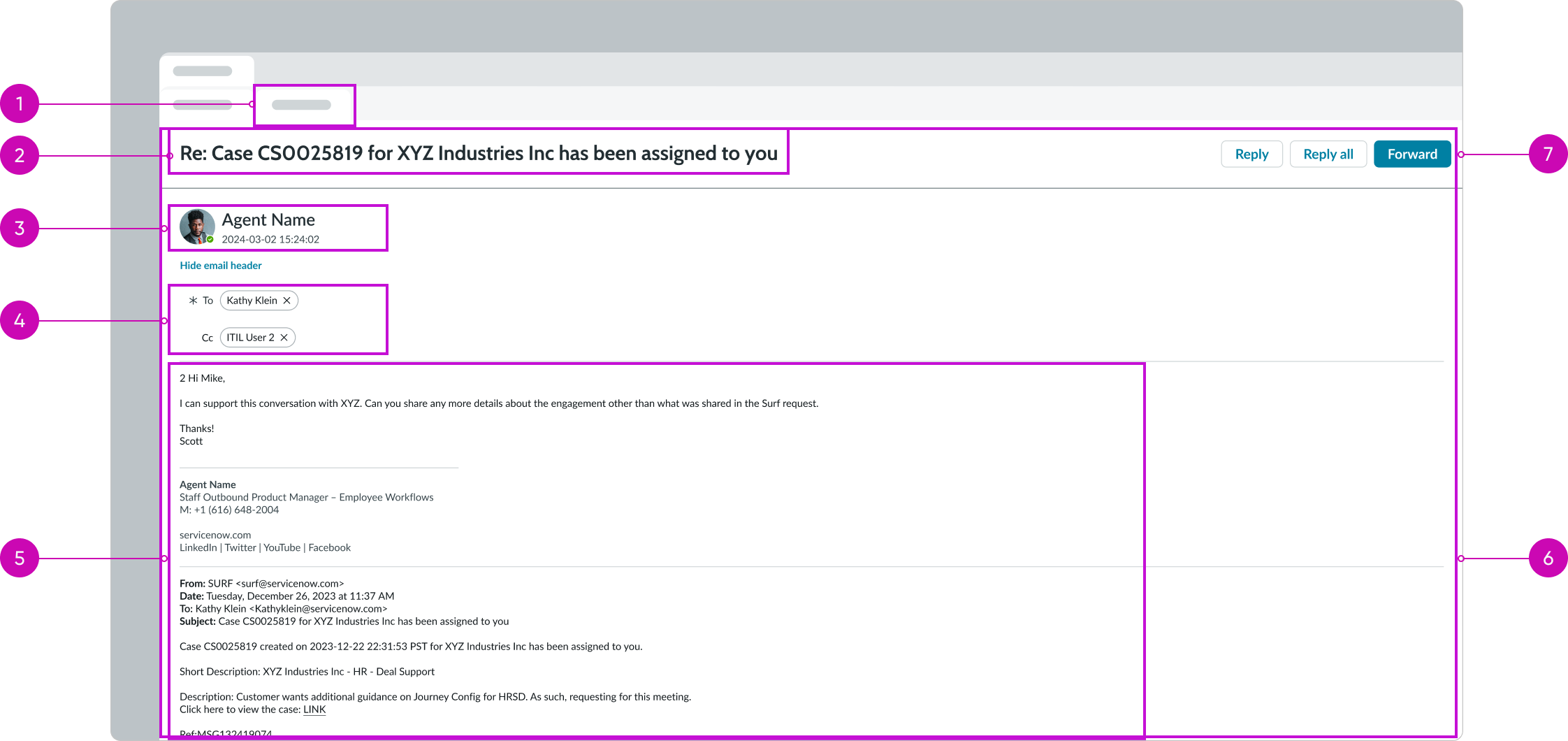
Task: Remove ITIL User 2 from the Cc field
Action: pyautogui.click(x=284, y=337)
